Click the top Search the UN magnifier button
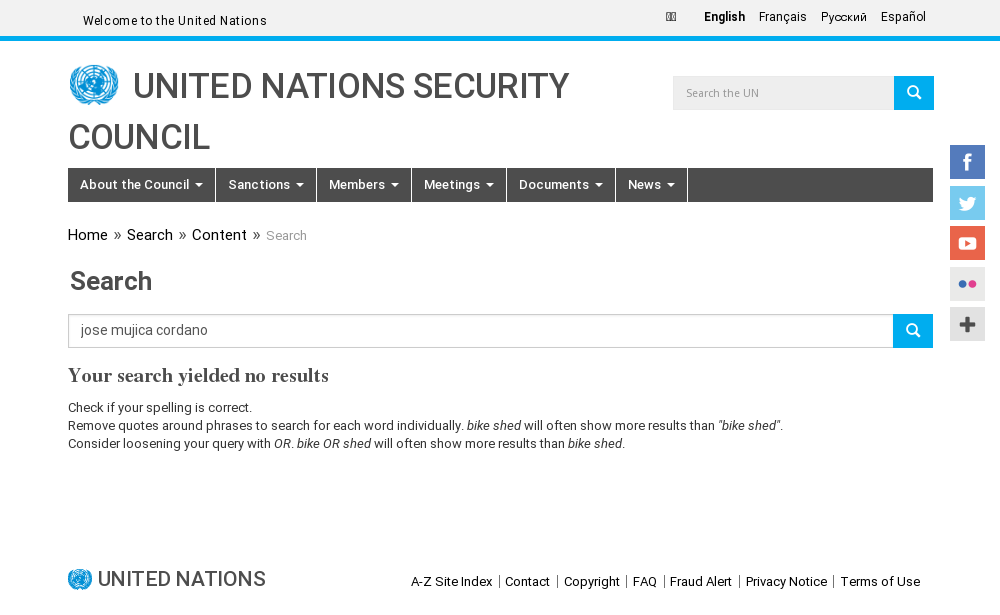Viewport: 1000px width, 615px height. coord(913,93)
